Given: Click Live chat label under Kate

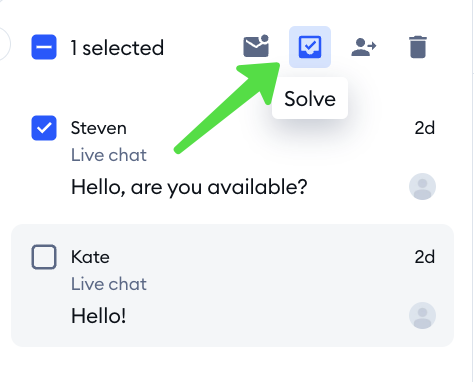Looking at the screenshot, I should click(x=109, y=284).
